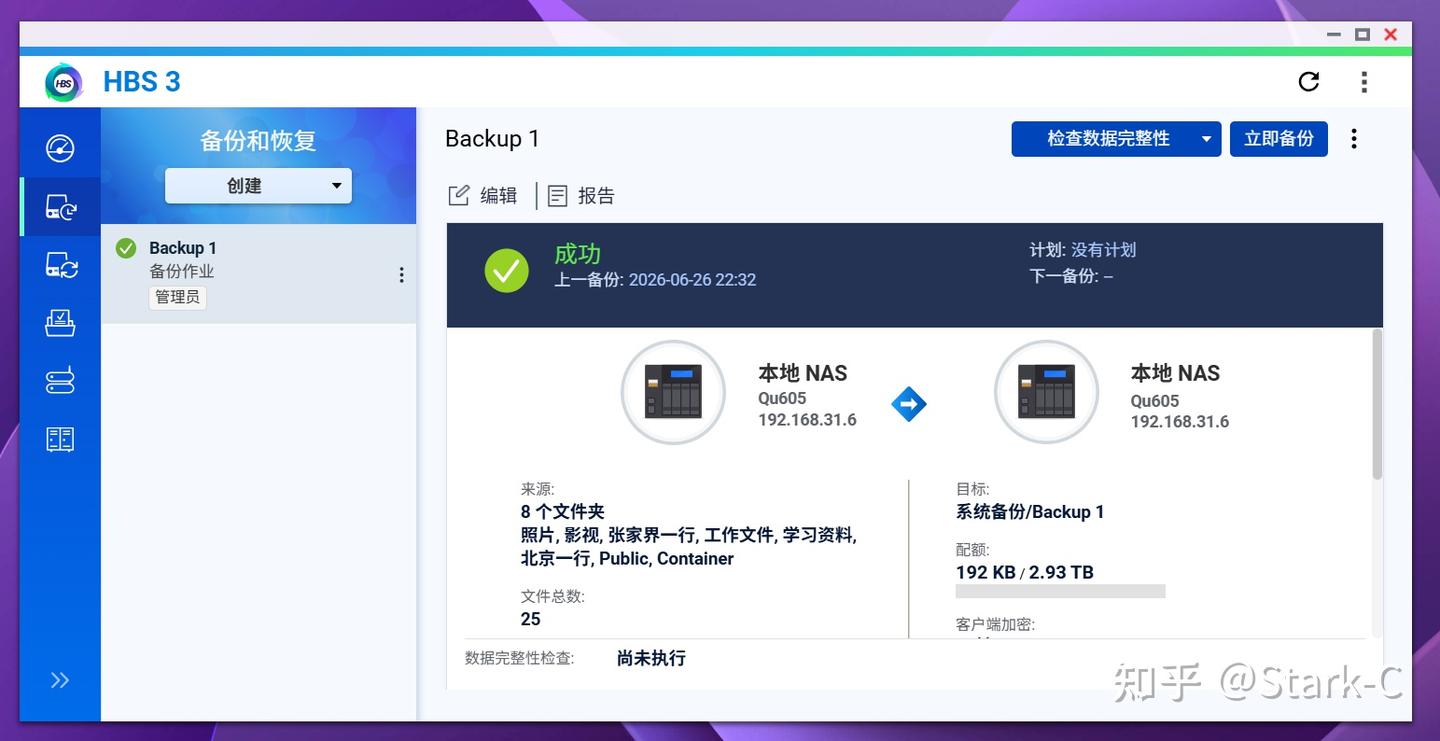This screenshot has height=741, width=1440.
Task: Refresh HBS 3 with the reload icon
Action: (1308, 82)
